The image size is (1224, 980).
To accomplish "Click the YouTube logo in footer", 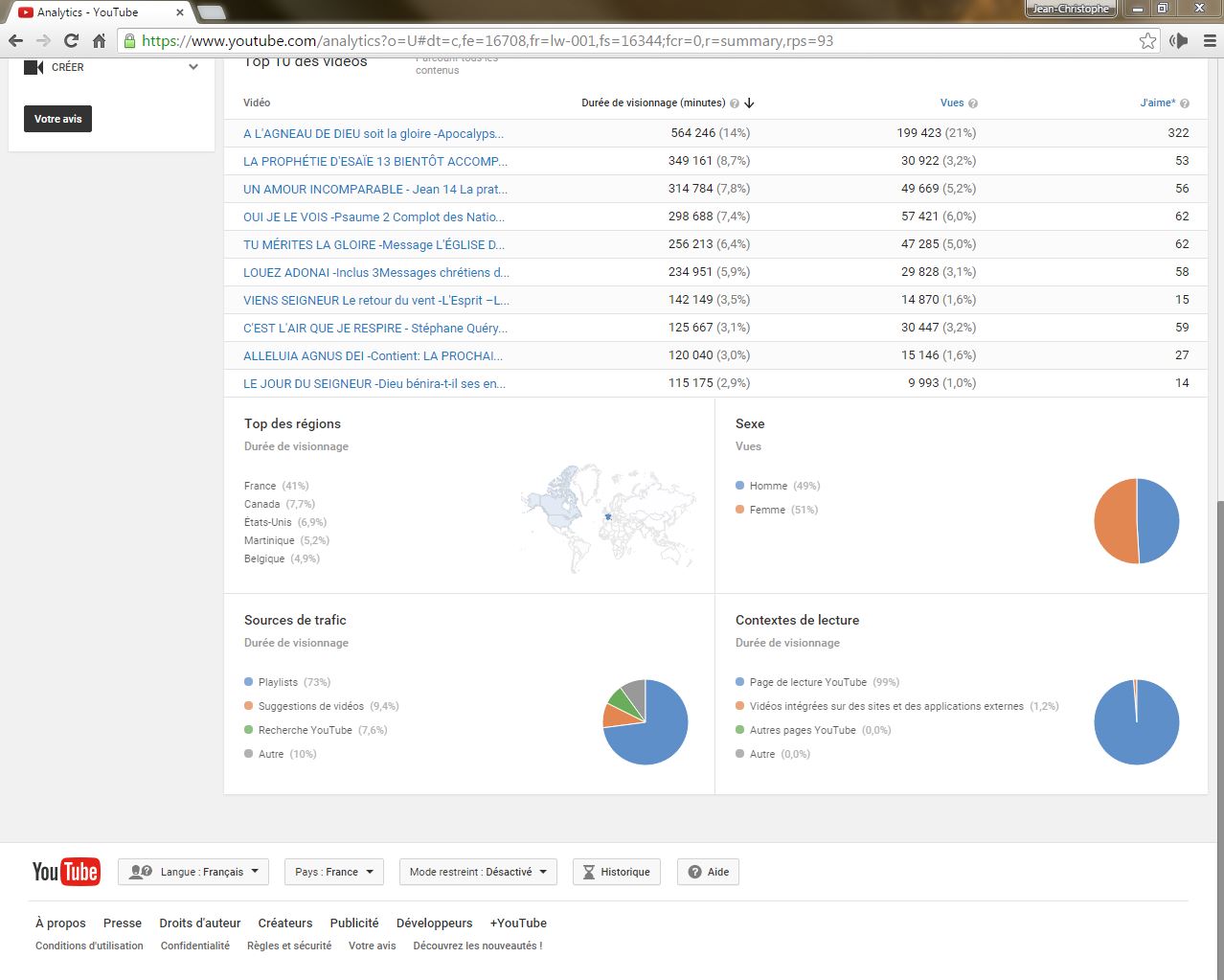I will (x=66, y=872).
